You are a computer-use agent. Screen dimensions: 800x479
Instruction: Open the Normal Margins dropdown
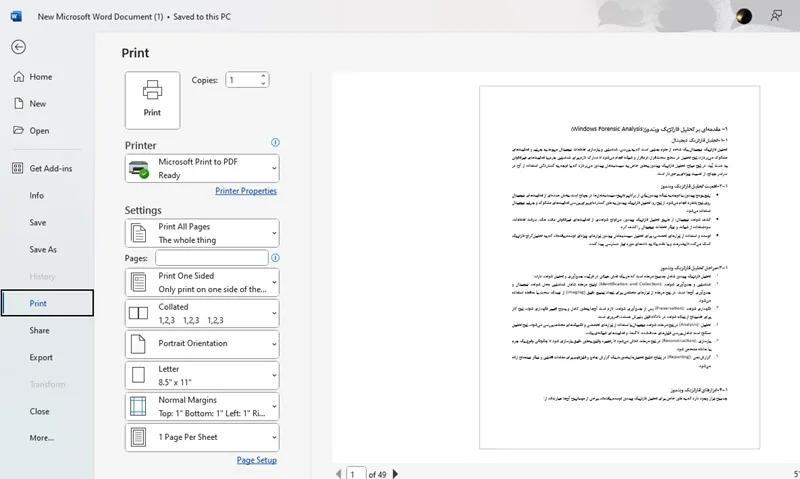pos(202,406)
